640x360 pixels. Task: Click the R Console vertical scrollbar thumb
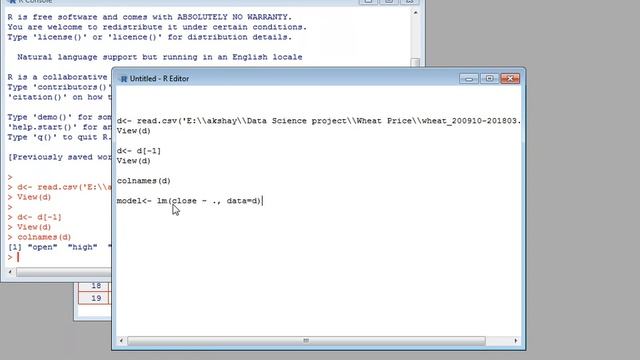[x=416, y=62]
